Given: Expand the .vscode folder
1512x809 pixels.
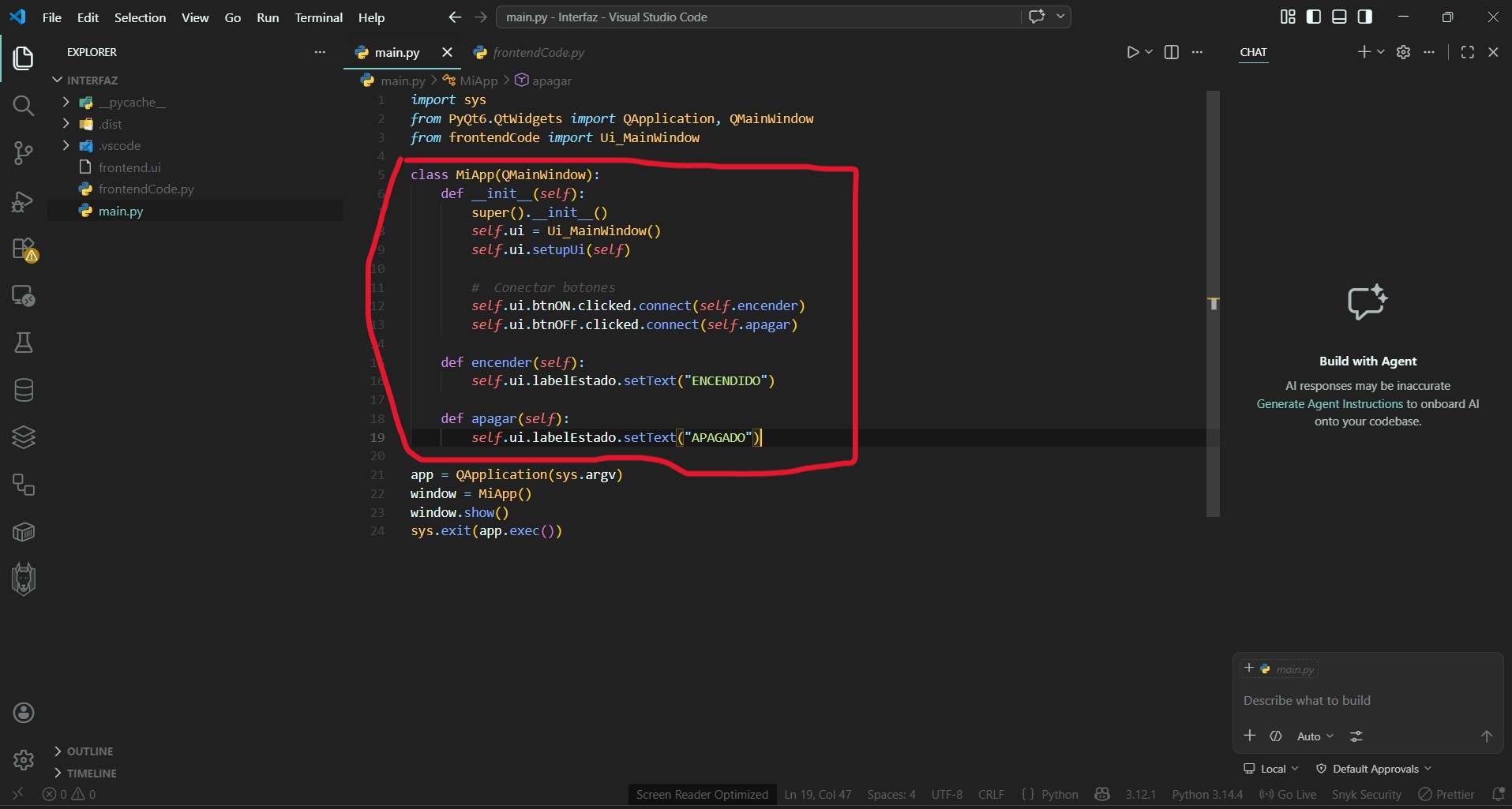Looking at the screenshot, I should [x=66, y=145].
